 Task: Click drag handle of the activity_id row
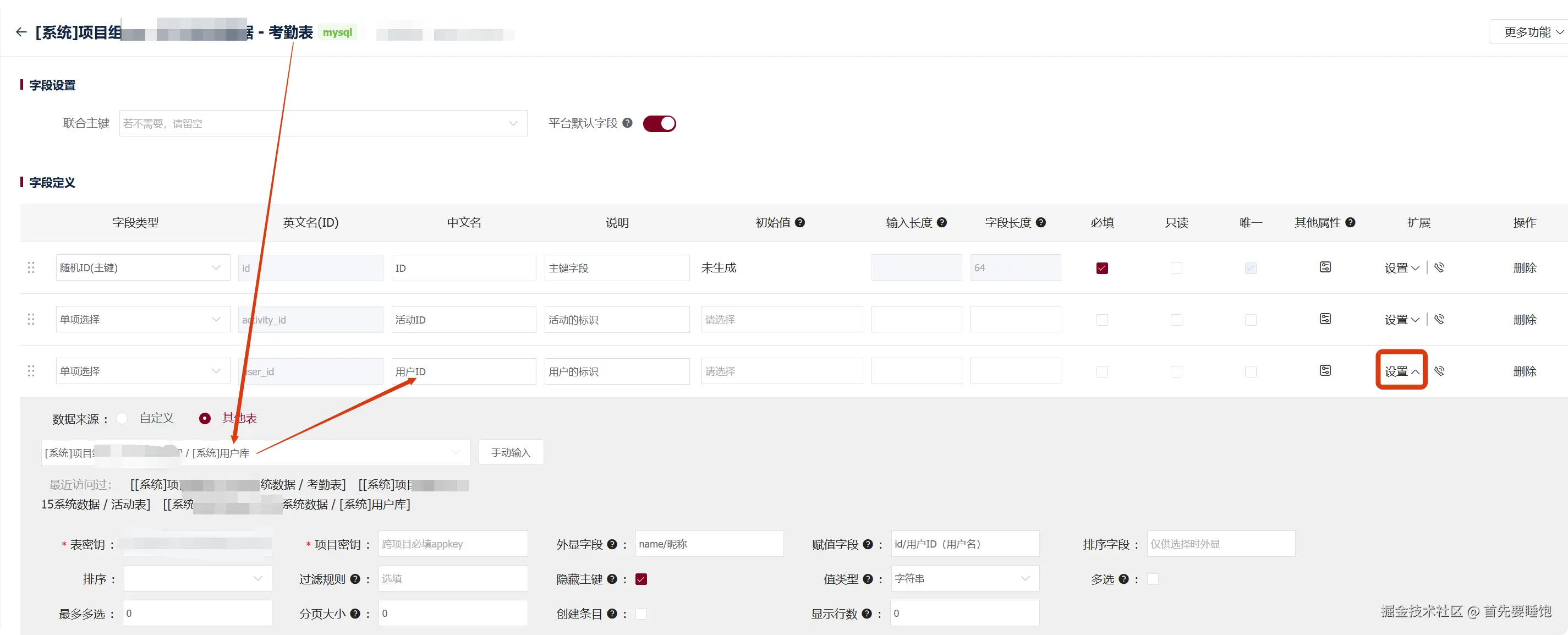point(31,319)
